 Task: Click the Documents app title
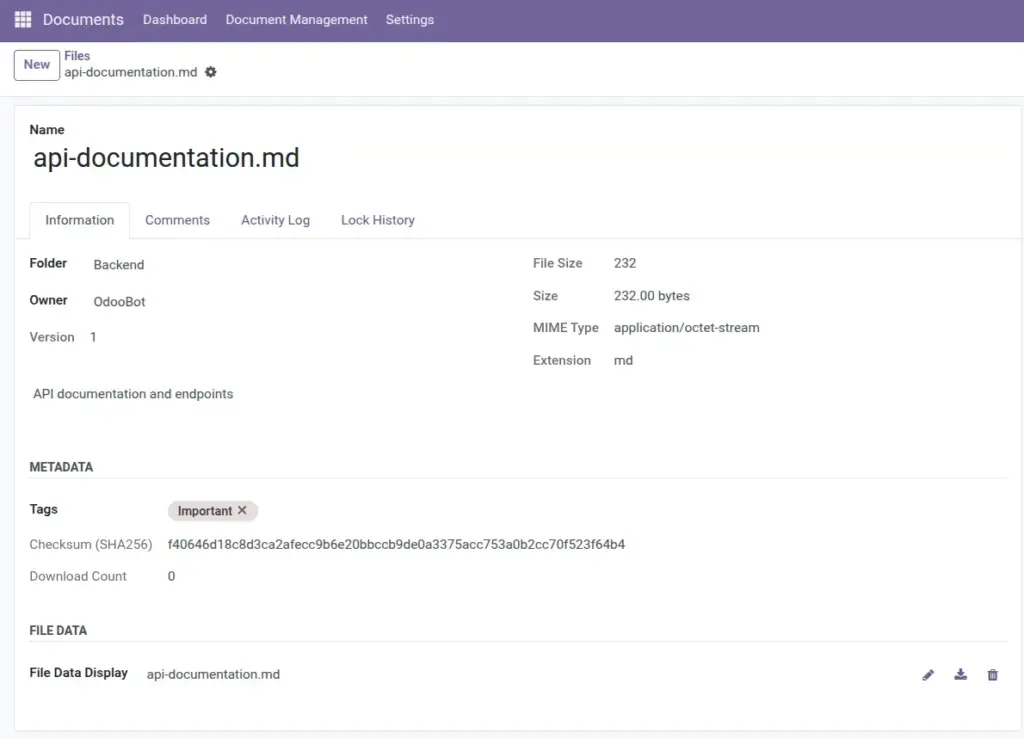coord(83,20)
